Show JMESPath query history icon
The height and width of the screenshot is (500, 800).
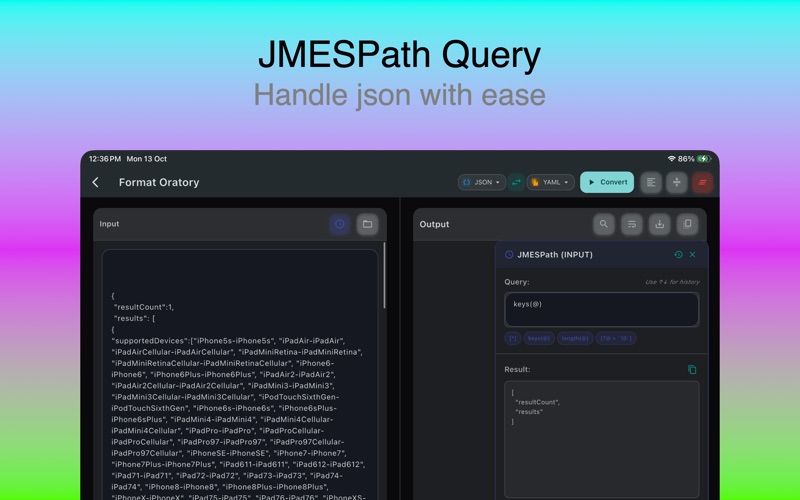coord(678,255)
